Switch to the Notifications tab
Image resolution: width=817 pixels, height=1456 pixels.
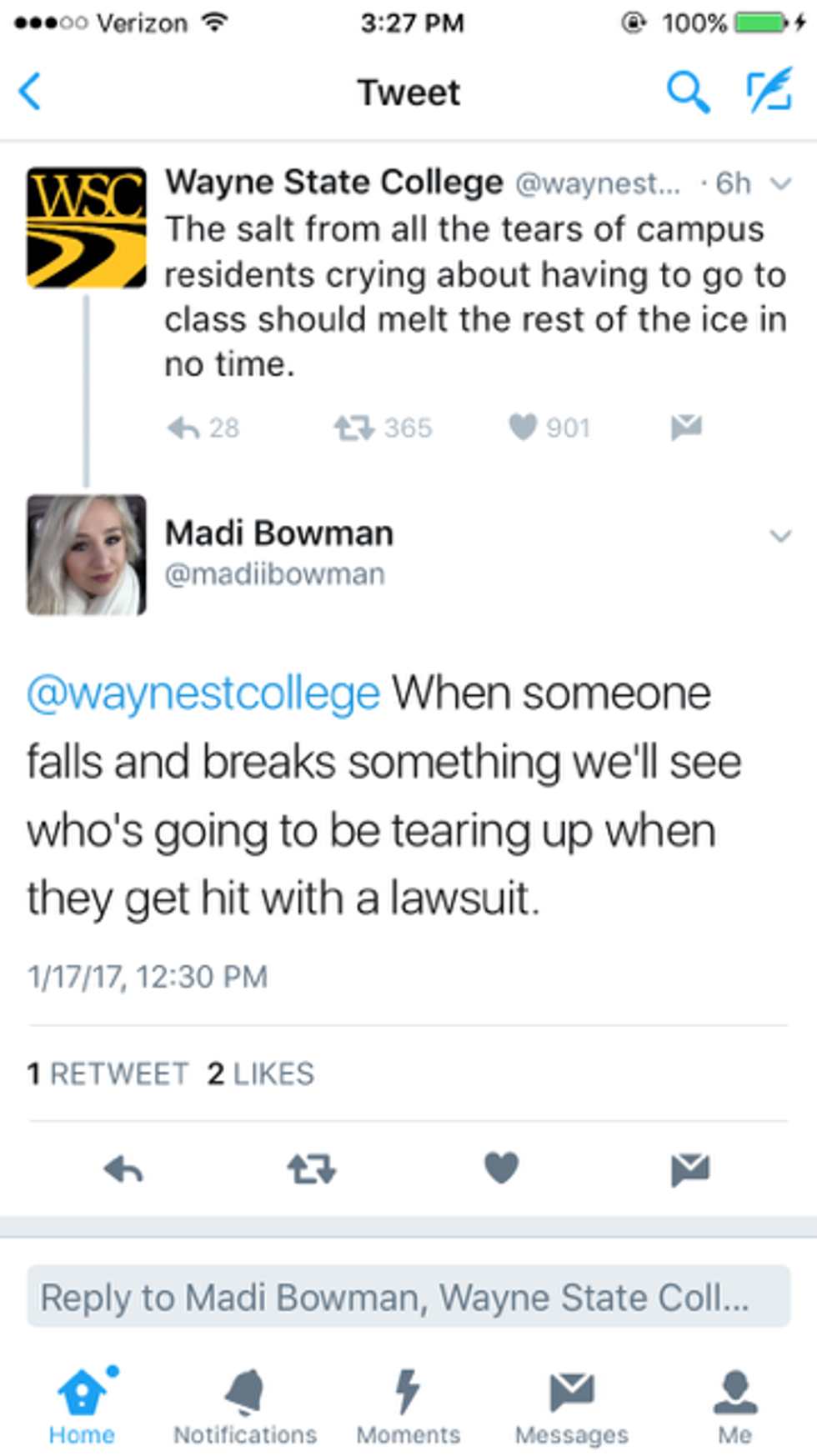[245, 1406]
